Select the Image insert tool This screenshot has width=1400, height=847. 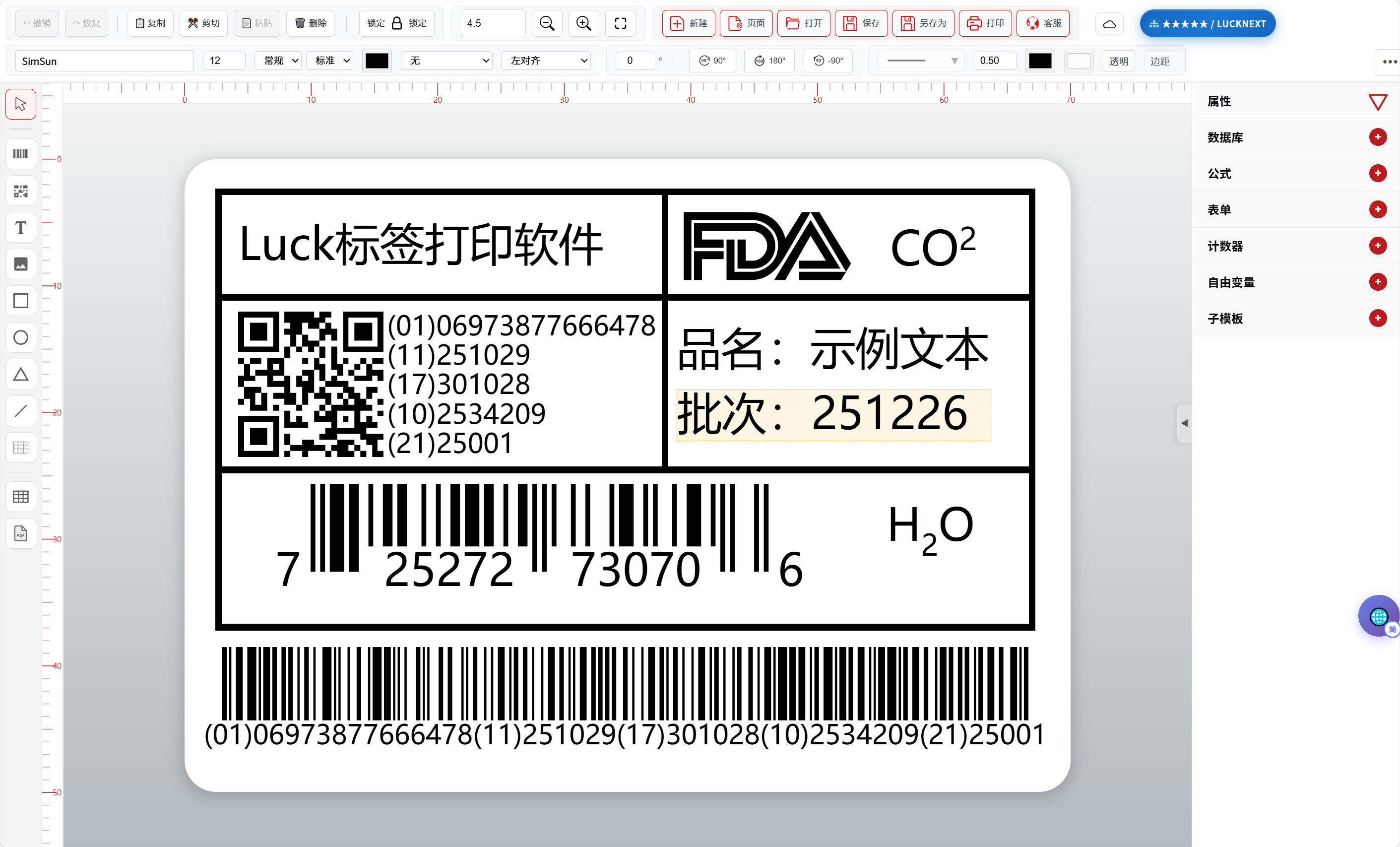click(21, 264)
